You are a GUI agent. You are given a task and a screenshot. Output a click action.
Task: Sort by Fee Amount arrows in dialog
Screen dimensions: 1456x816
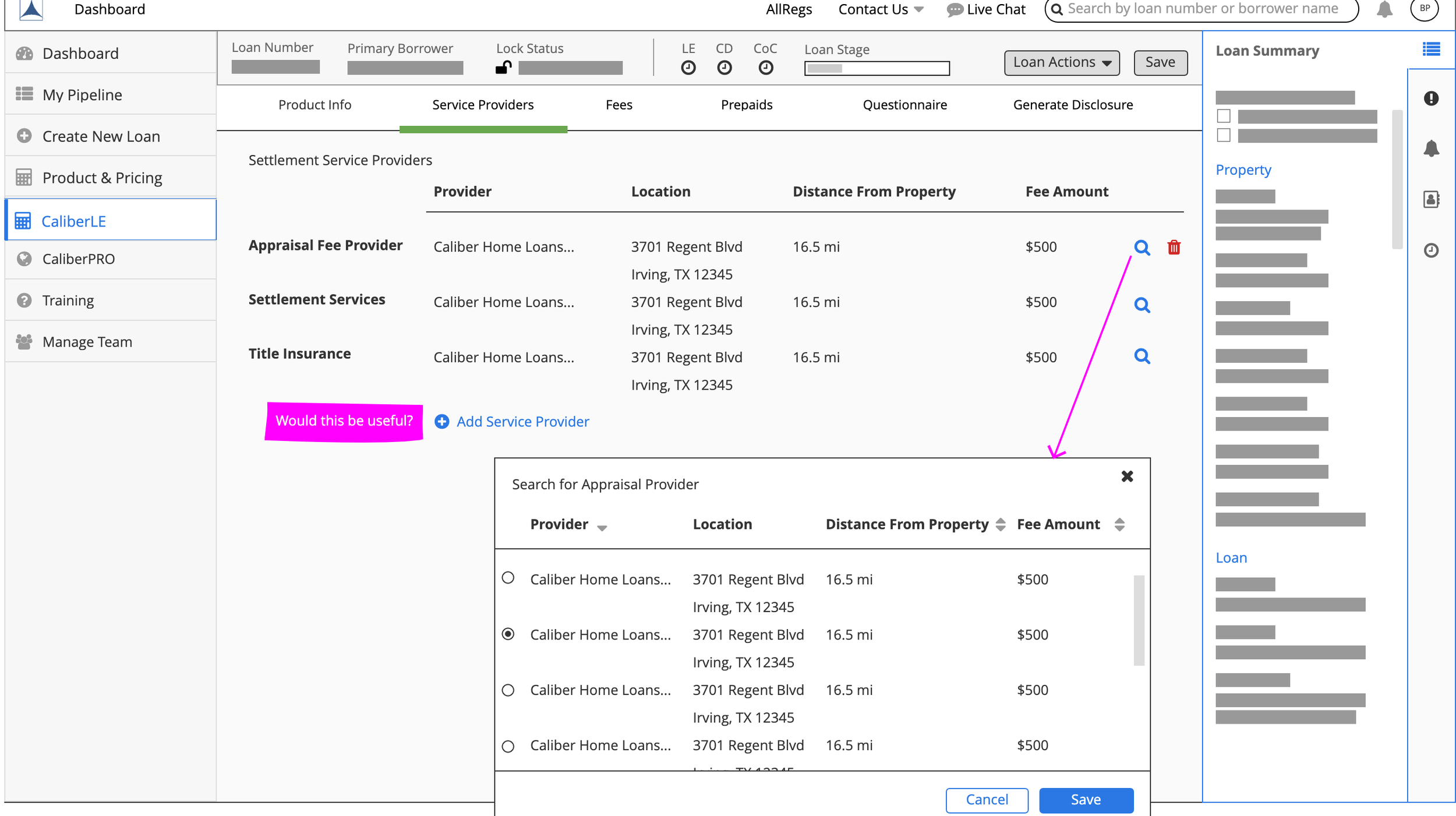point(1119,524)
